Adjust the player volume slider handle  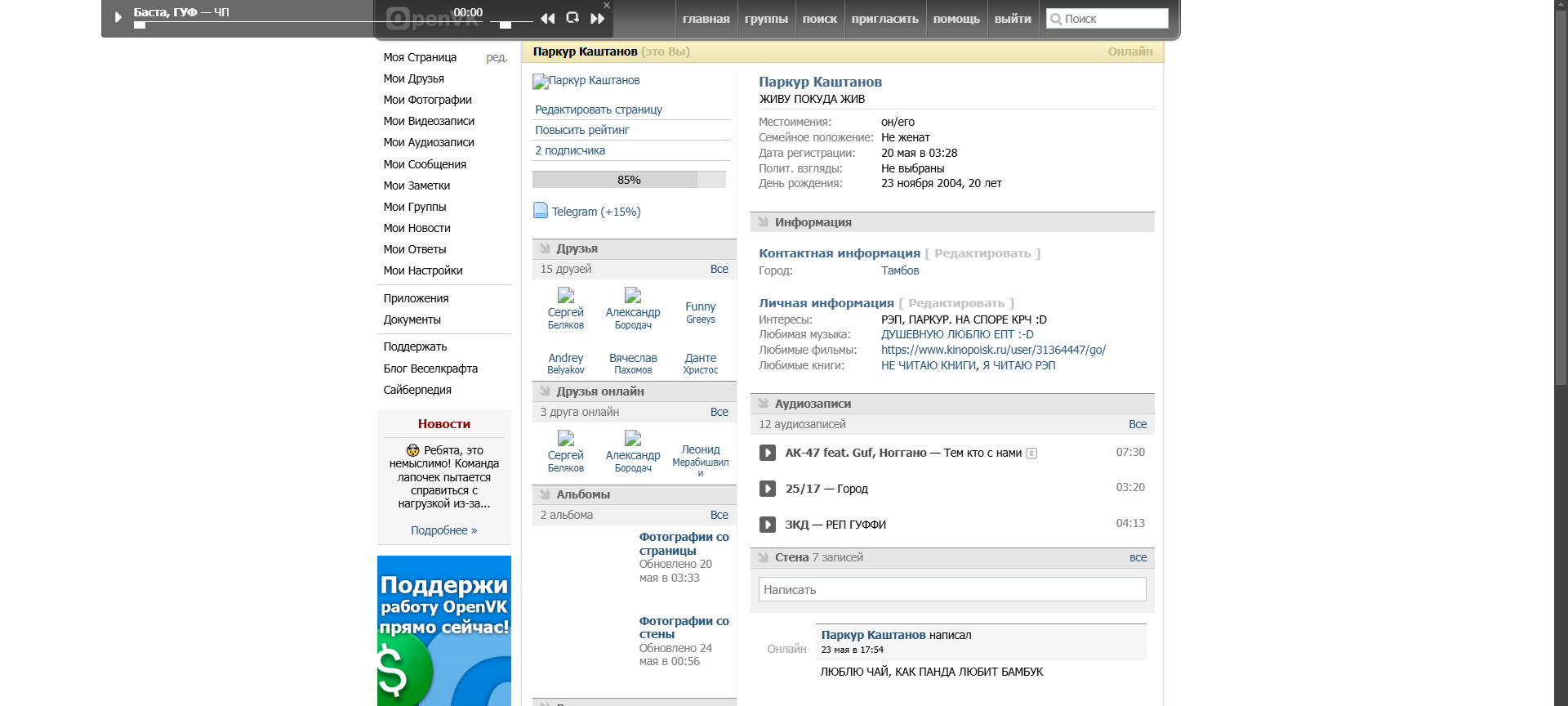coord(506,25)
